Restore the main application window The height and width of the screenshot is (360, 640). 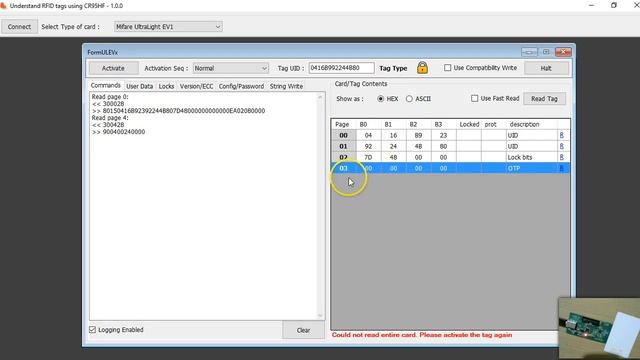point(613,6)
